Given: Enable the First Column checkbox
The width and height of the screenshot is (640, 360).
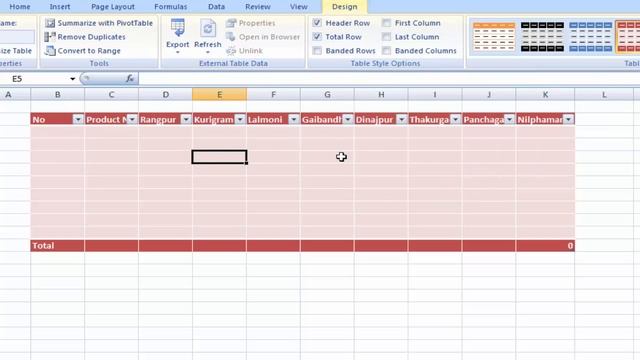Looking at the screenshot, I should click(x=386, y=23).
